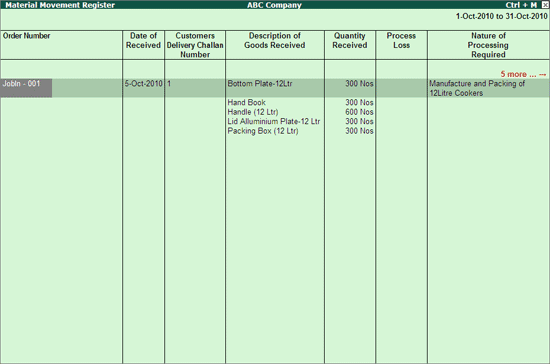This screenshot has width=550, height=364.
Task: Expand the '5 more ...' columns indicator
Action: click(x=523, y=74)
